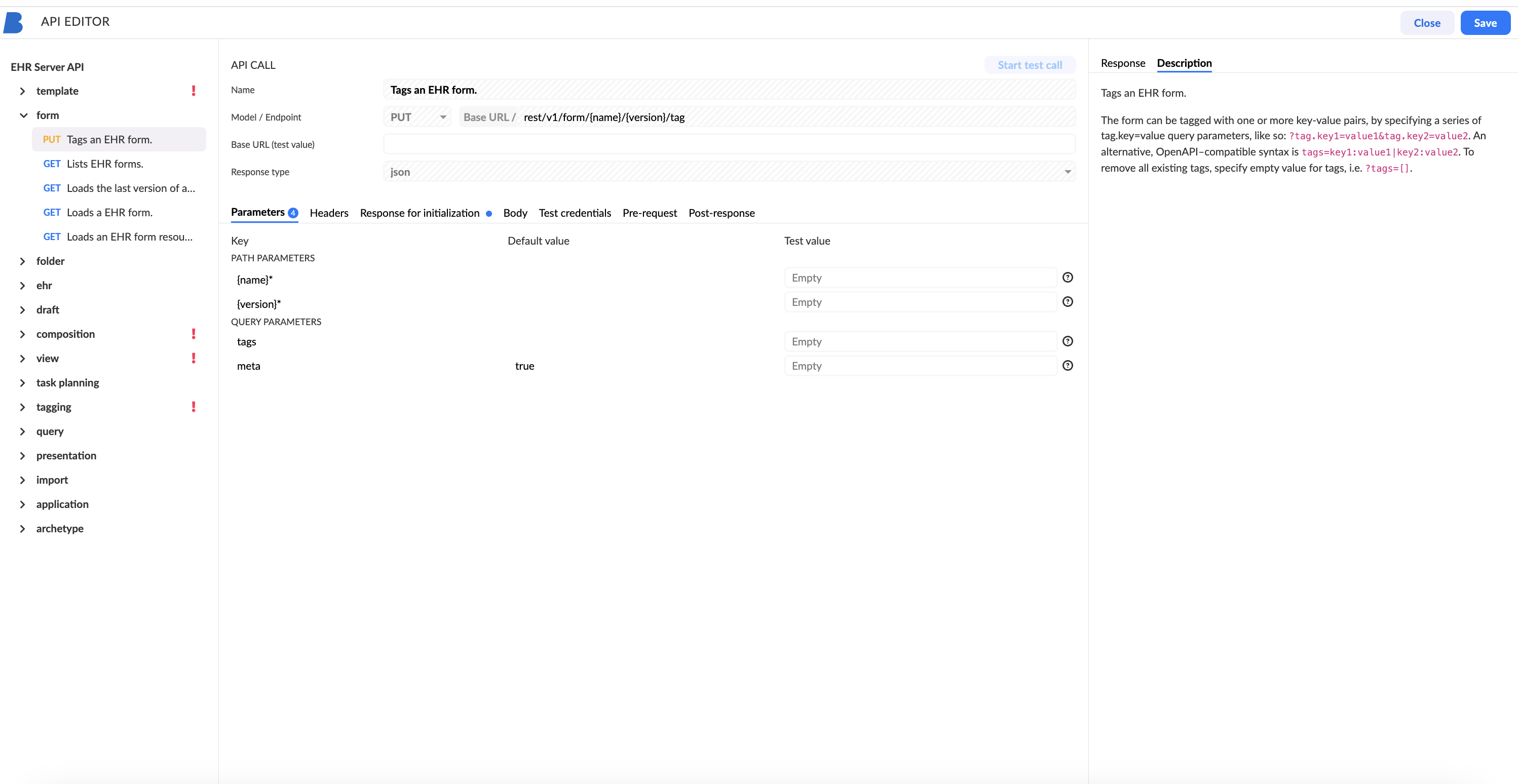1518x784 pixels.
Task: Click the red warning mark beside view
Action: tap(193, 358)
